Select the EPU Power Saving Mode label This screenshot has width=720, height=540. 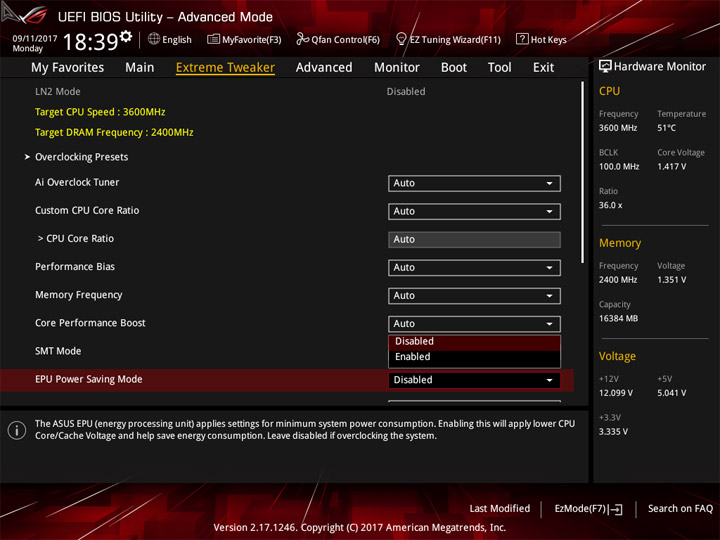point(89,379)
